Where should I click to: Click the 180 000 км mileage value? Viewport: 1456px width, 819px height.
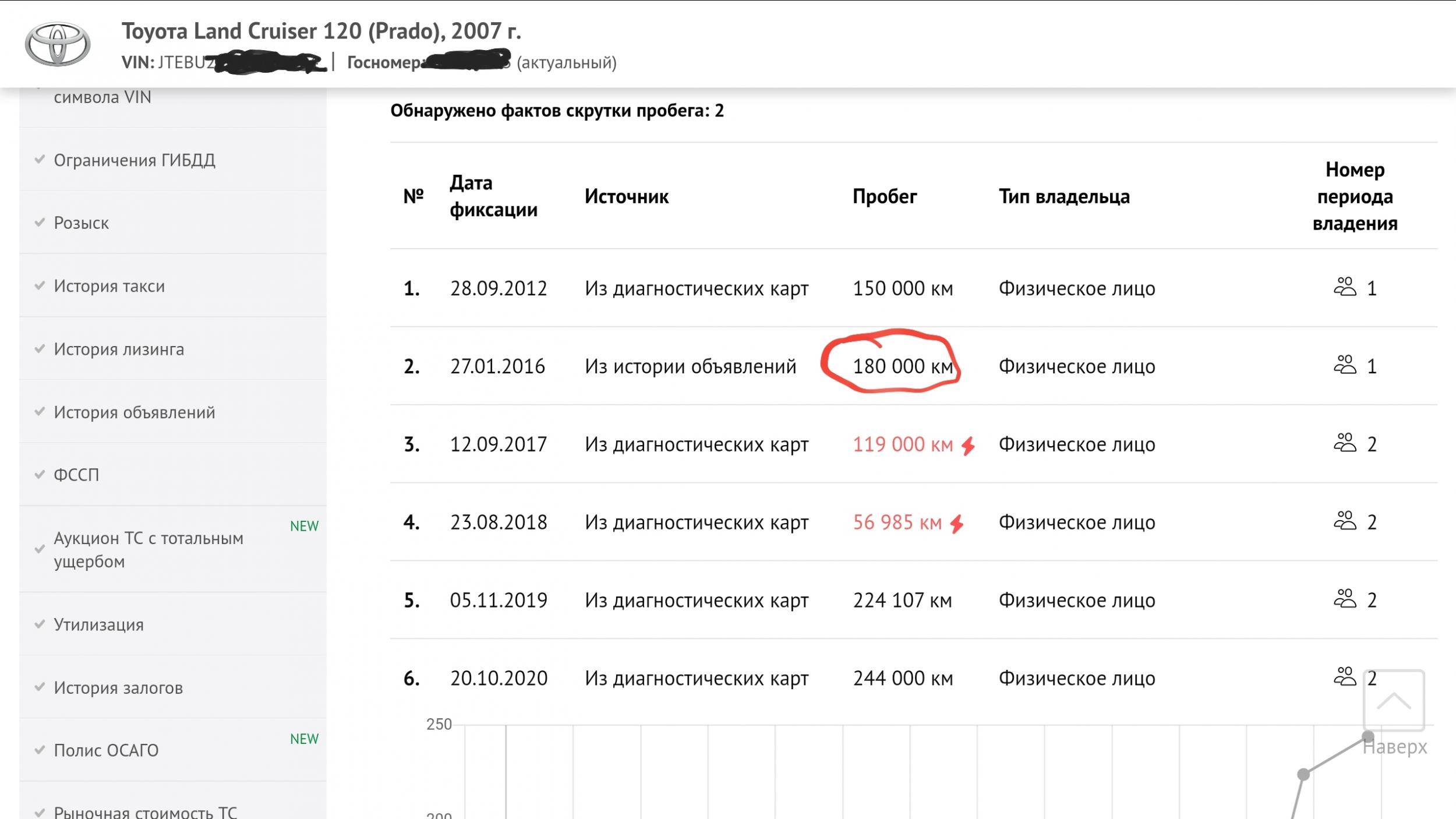click(x=903, y=366)
